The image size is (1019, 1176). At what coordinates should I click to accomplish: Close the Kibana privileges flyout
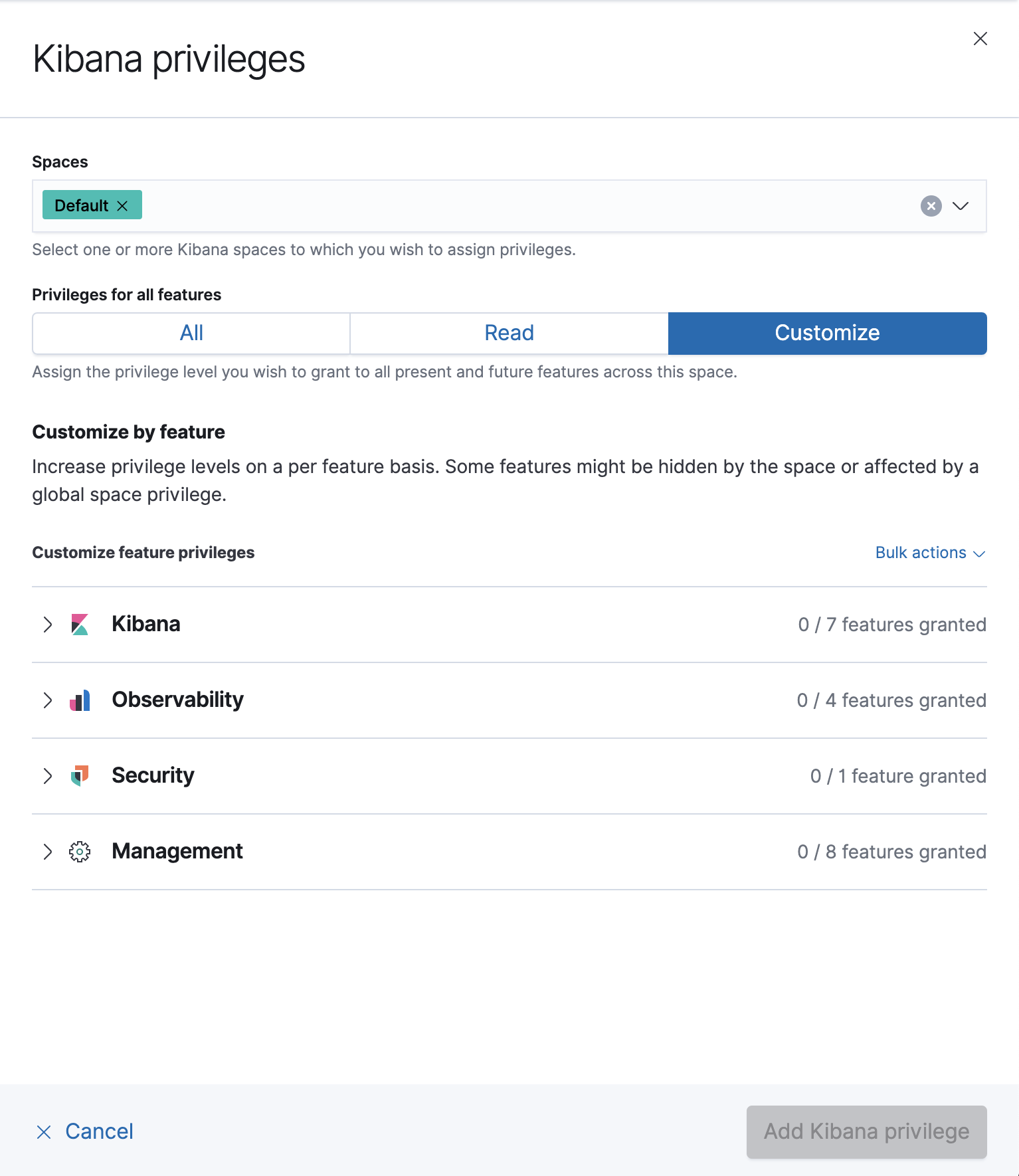click(980, 39)
